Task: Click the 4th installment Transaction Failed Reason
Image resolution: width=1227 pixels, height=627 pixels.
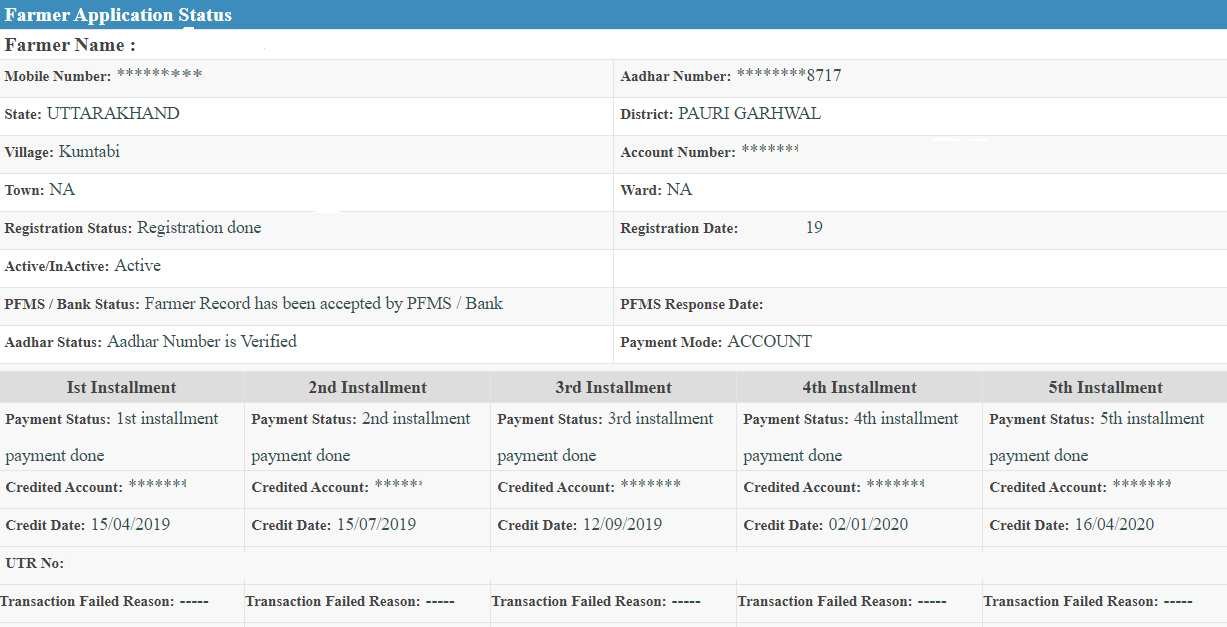Action: [842, 602]
